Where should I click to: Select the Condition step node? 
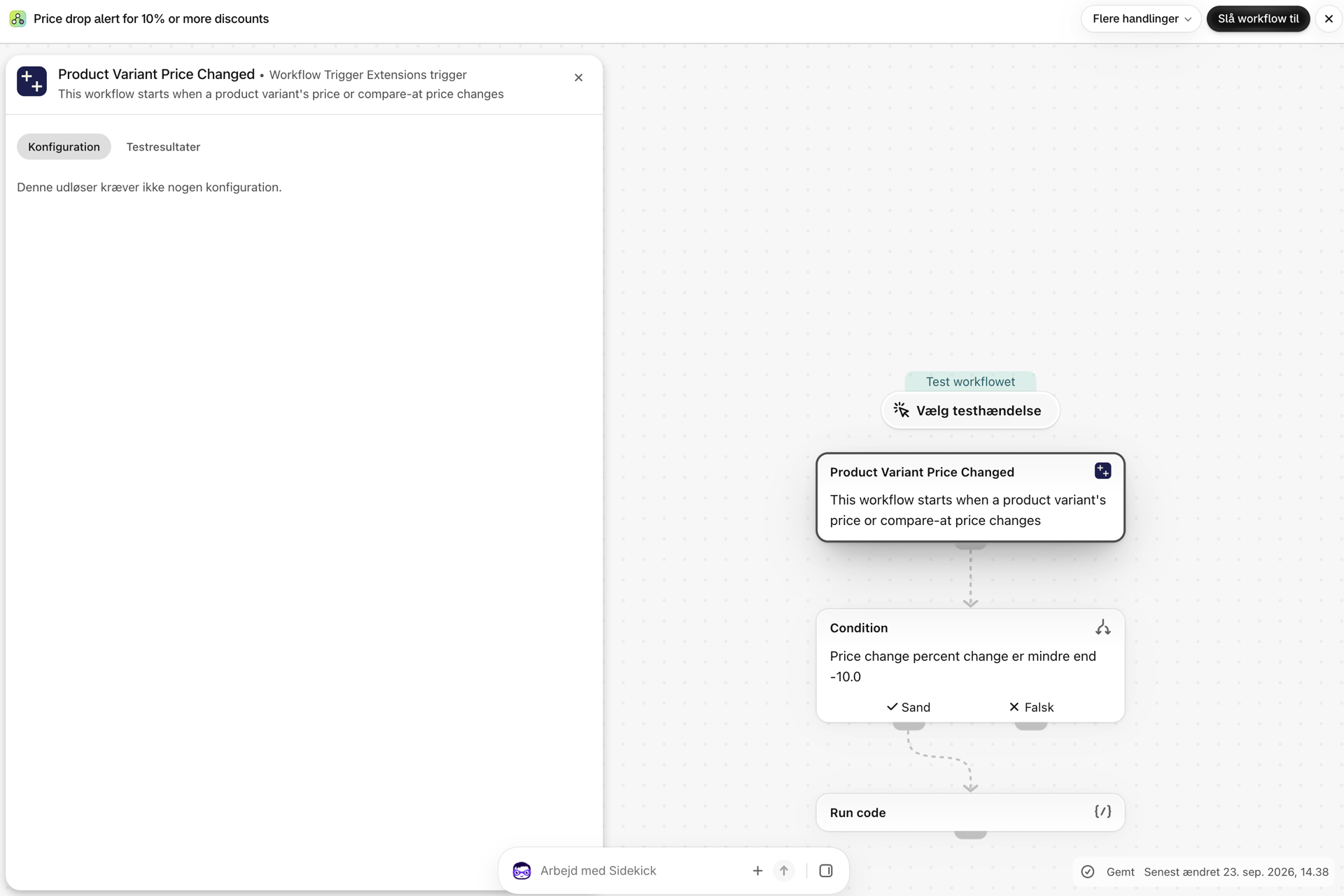pos(970,666)
